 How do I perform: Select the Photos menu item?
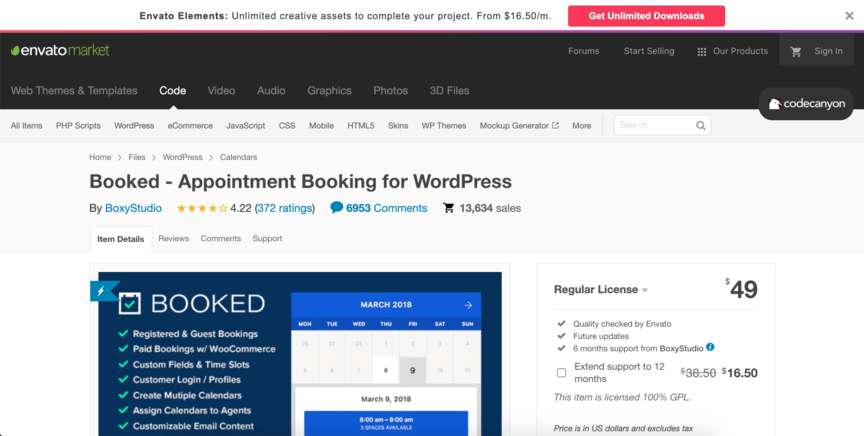coord(391,90)
